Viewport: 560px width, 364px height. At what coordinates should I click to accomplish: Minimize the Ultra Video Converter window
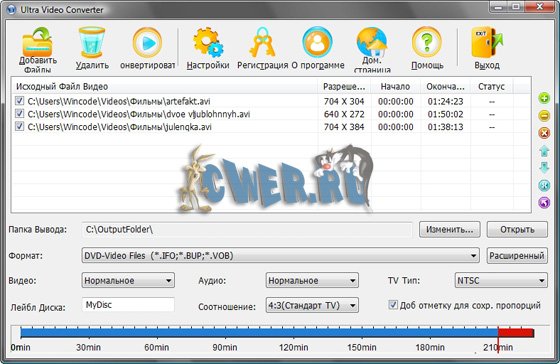(499, 7)
